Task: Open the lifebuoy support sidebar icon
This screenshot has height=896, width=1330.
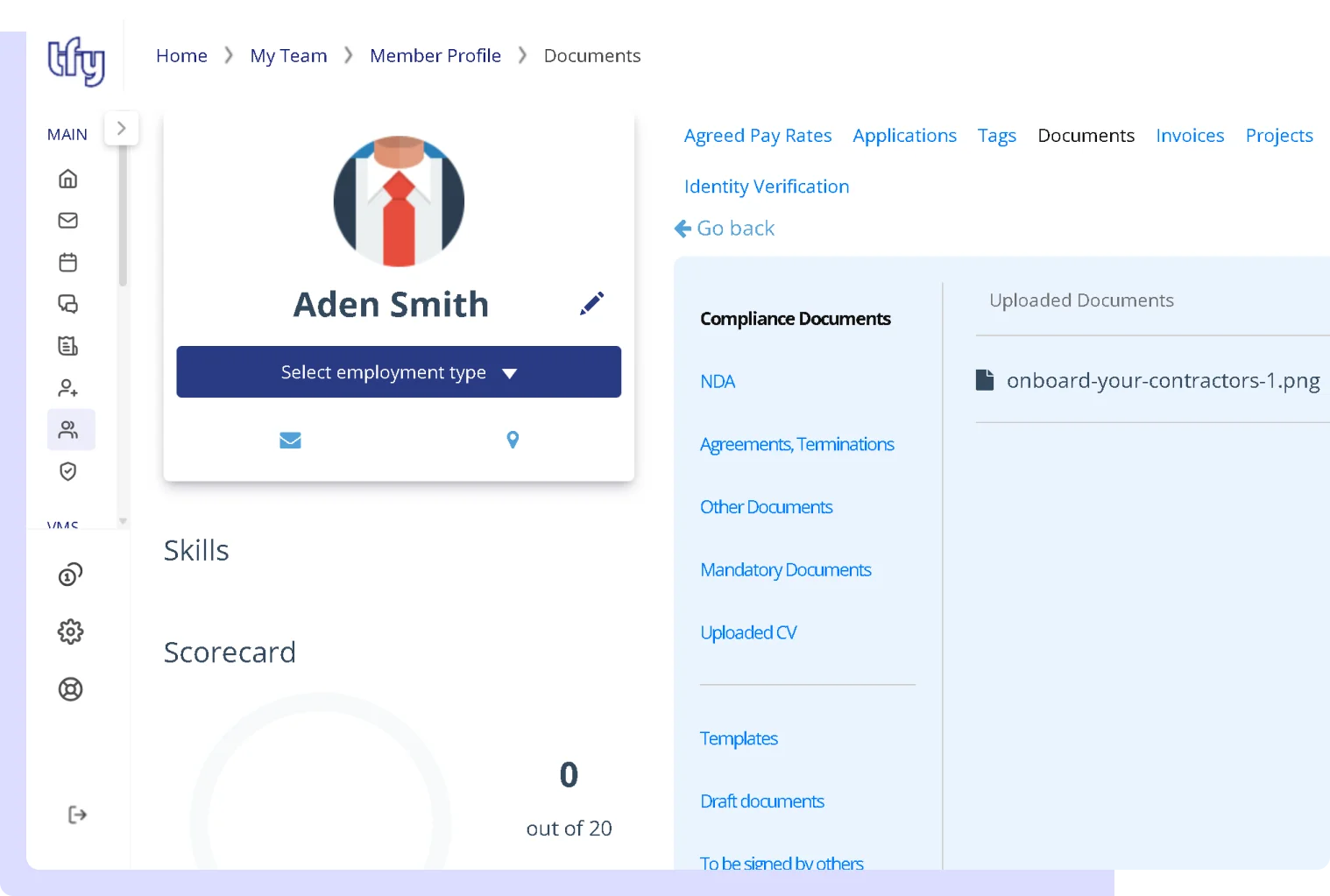Action: pos(70,689)
